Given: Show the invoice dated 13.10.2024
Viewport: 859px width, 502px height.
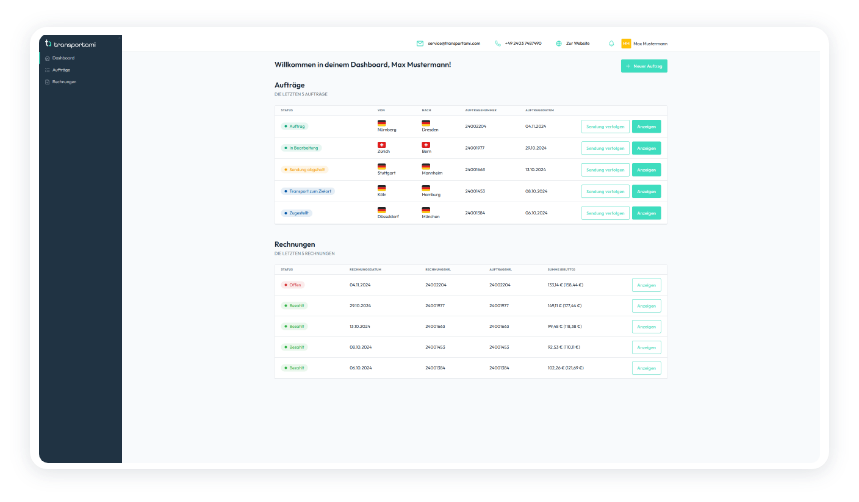Looking at the screenshot, I should coord(646,327).
